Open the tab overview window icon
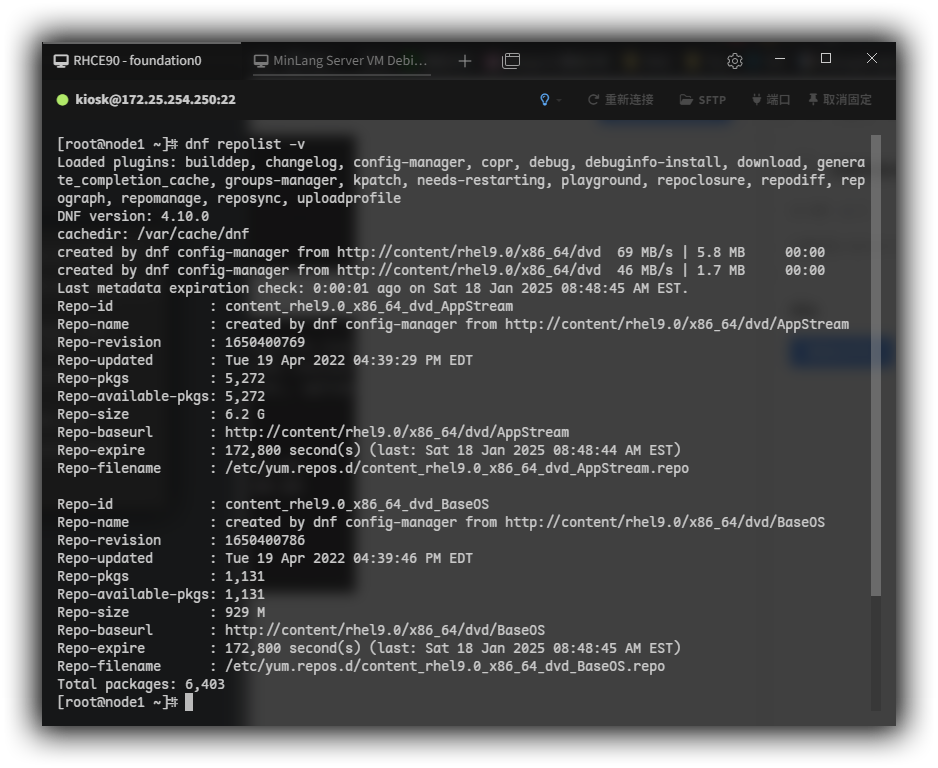This screenshot has height=768, width=938. (x=511, y=61)
